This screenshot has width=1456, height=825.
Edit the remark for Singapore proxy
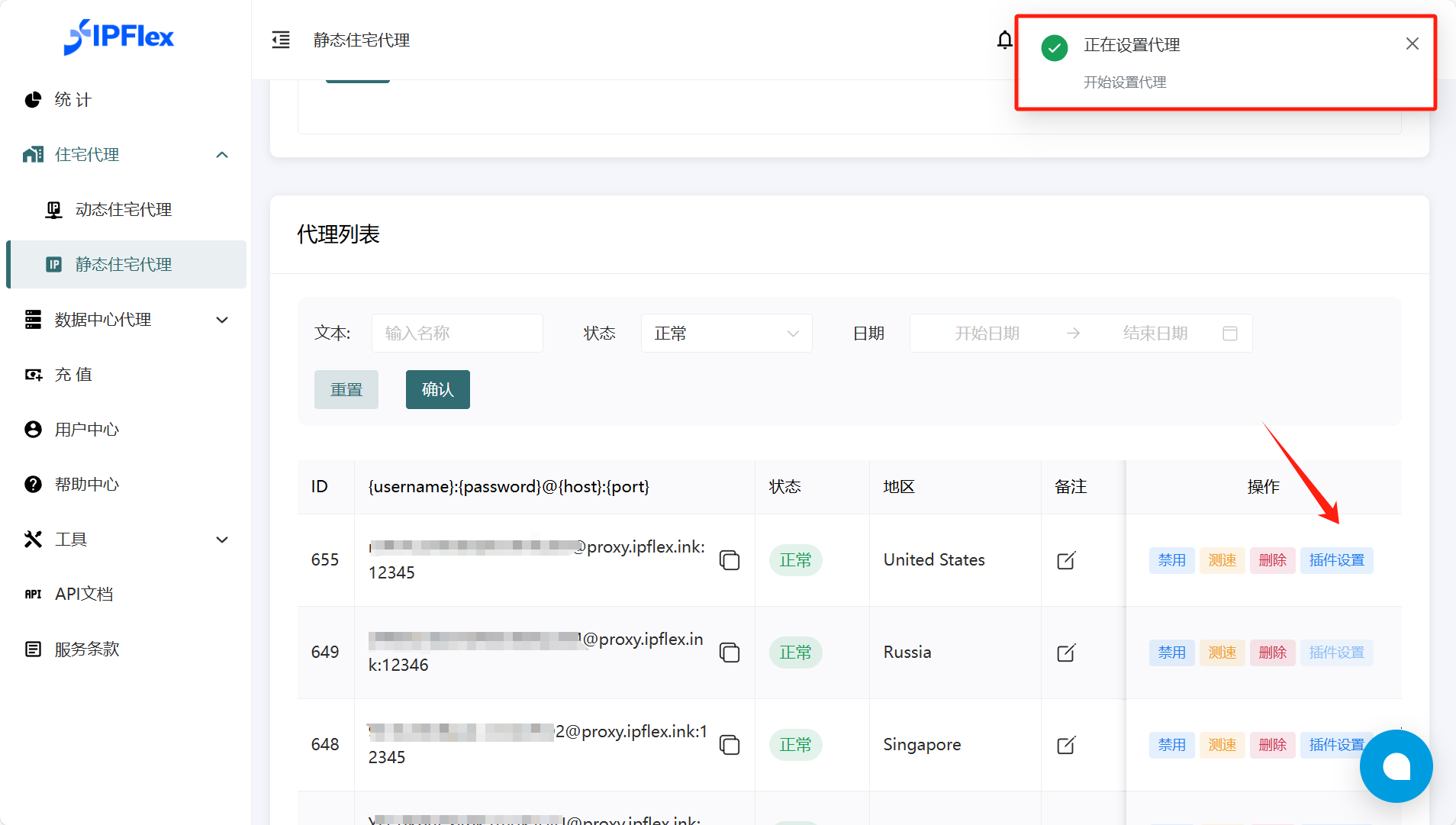tap(1066, 745)
